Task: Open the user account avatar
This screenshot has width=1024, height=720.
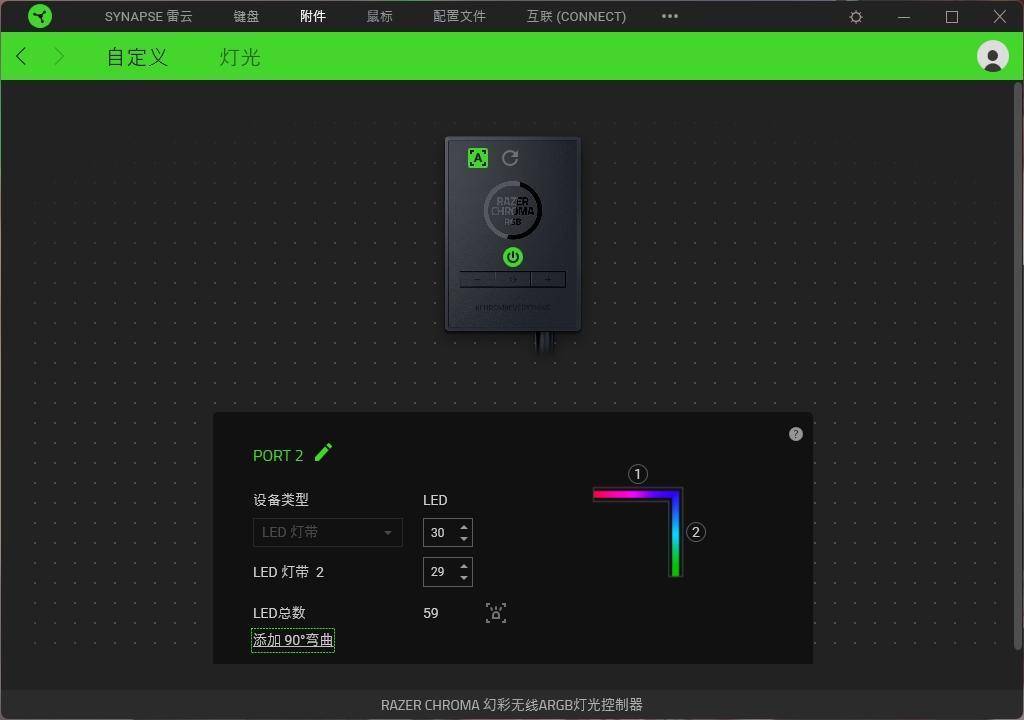Action: [993, 56]
